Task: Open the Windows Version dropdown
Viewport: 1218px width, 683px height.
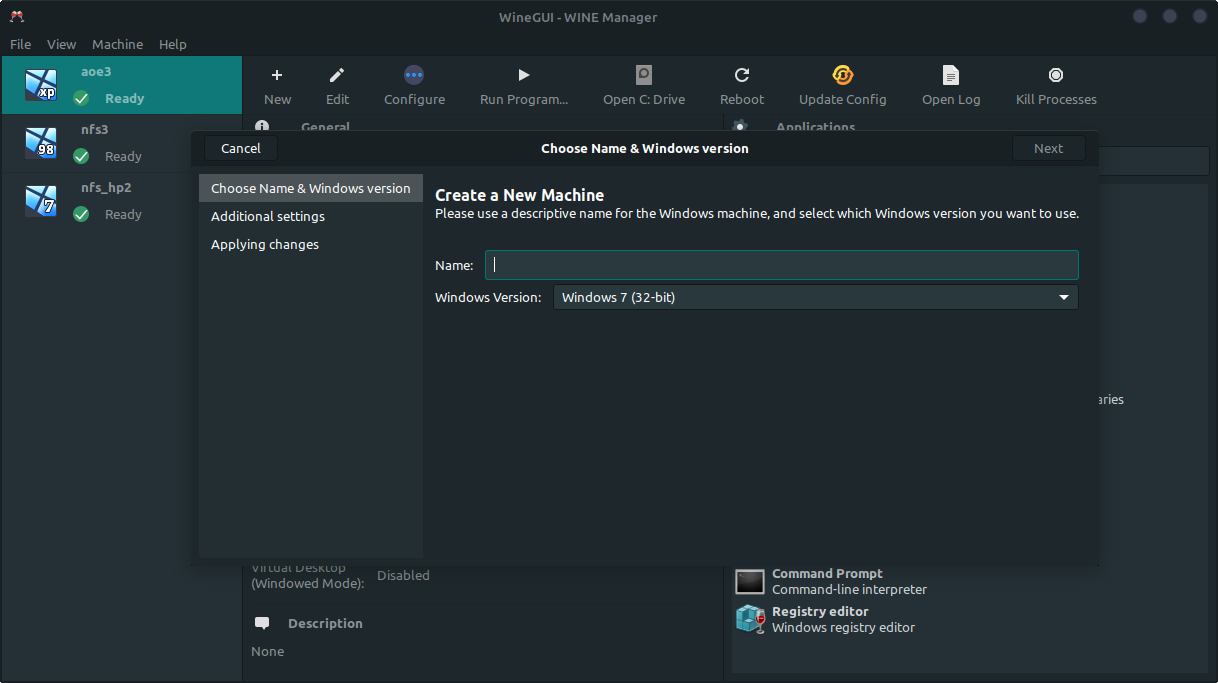Action: (x=815, y=297)
